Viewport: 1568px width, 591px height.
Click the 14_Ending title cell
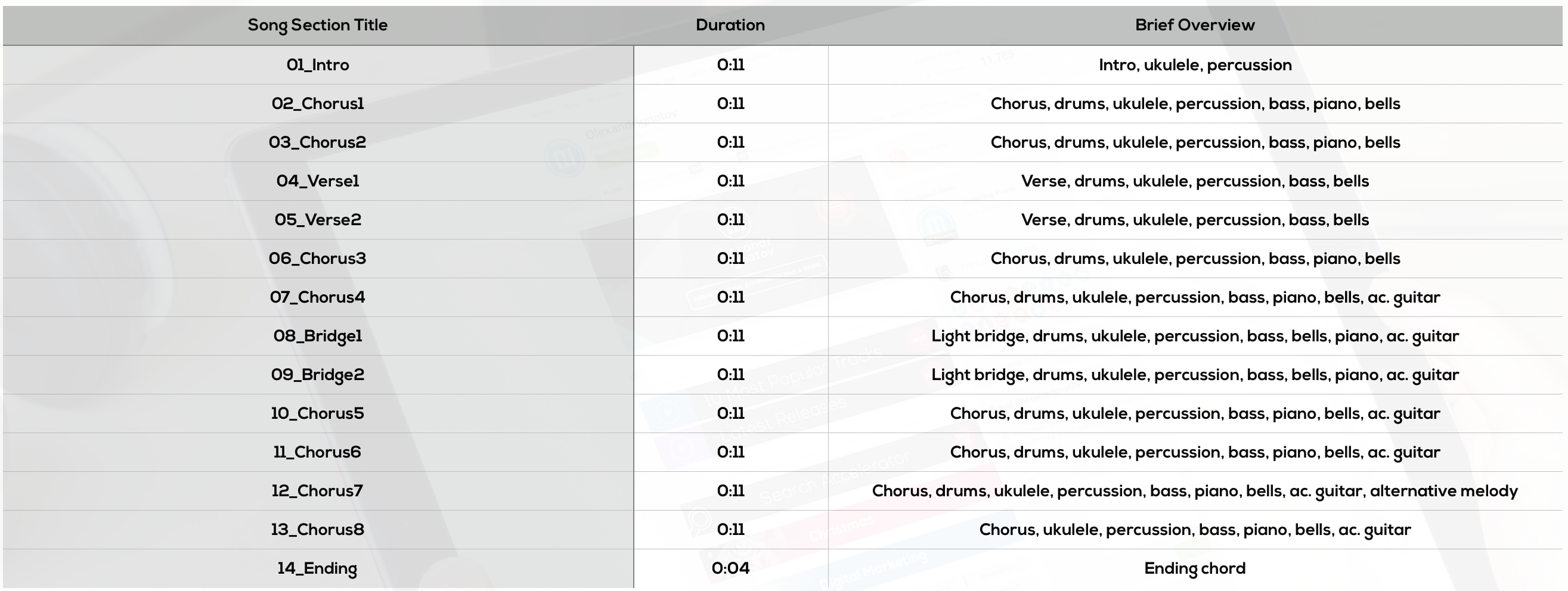[317, 568]
